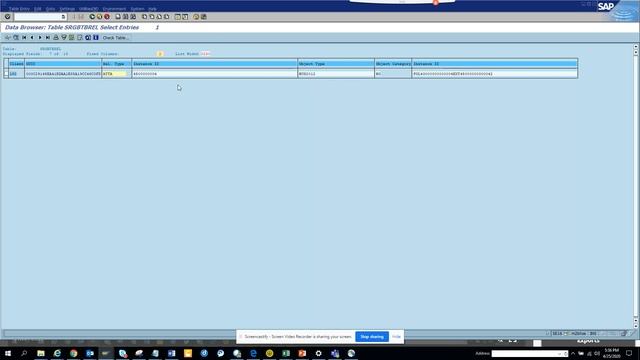Open the System menu

(x=137, y=9)
